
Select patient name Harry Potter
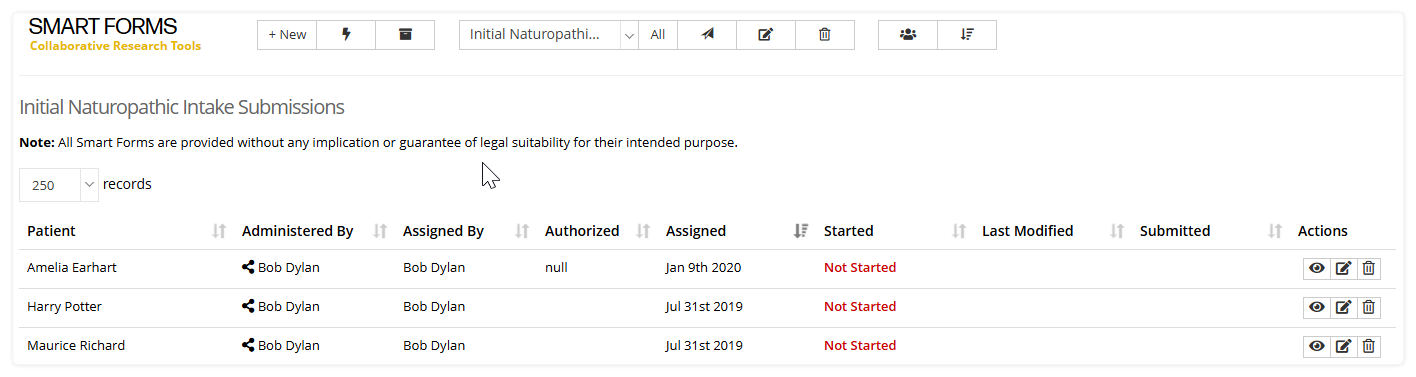(64, 307)
